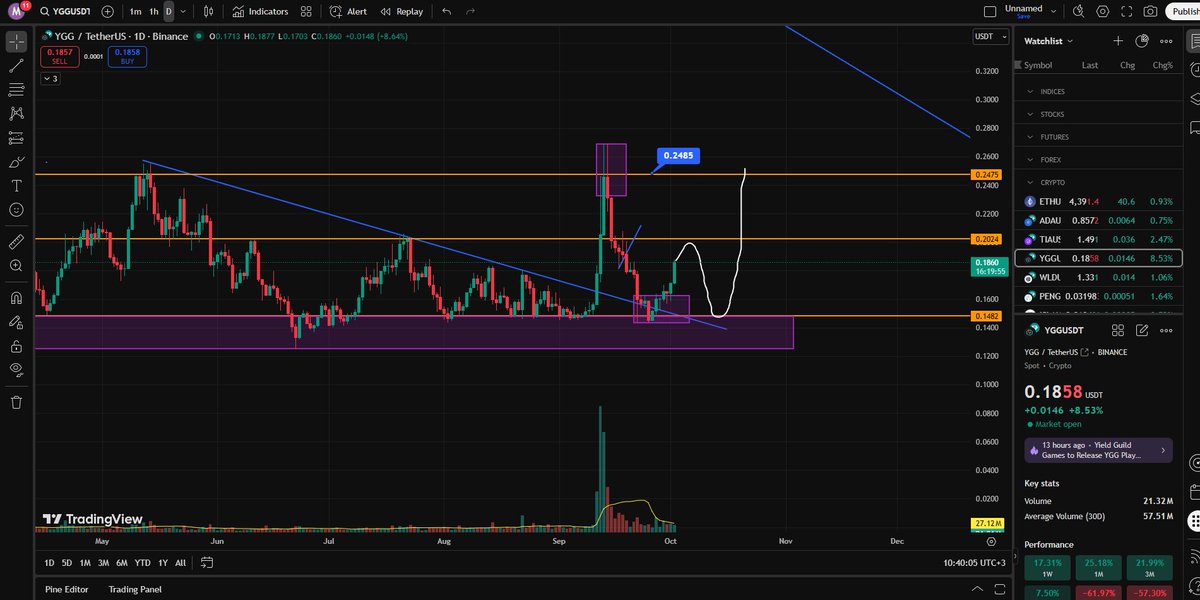This screenshot has height=600, width=1200.
Task: Select the chart layout setup icon
Action: [x=990, y=12]
